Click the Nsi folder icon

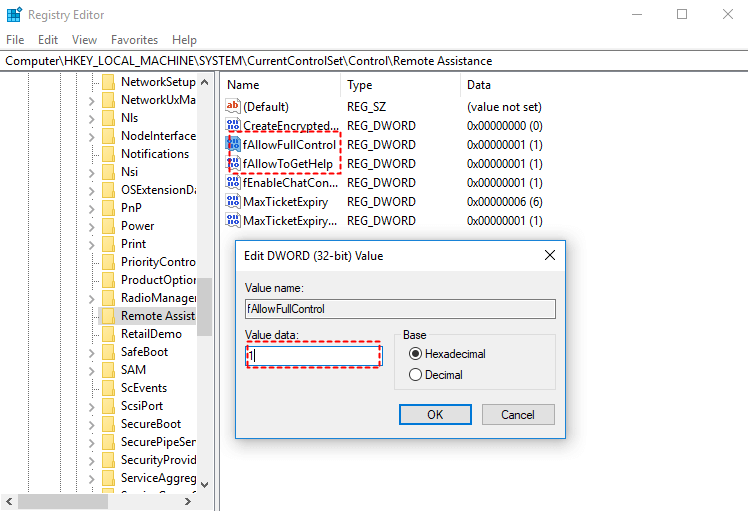coord(109,172)
